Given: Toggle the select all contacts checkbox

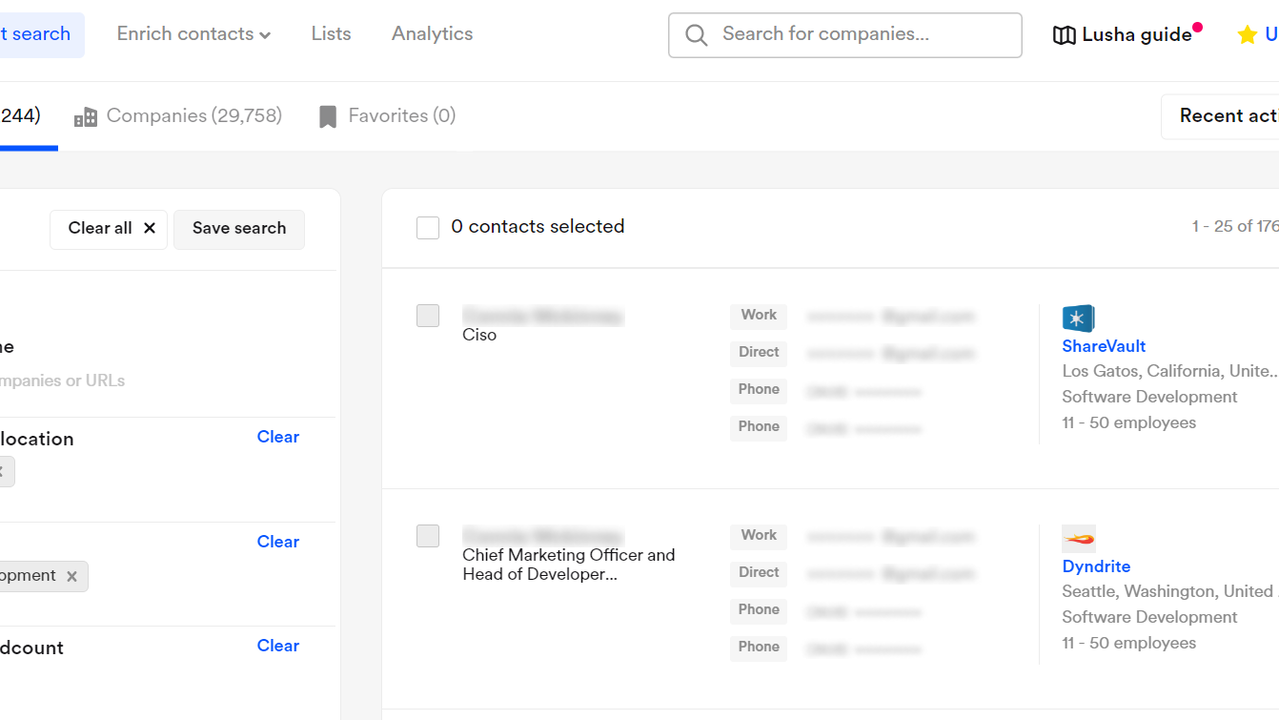Looking at the screenshot, I should (428, 228).
